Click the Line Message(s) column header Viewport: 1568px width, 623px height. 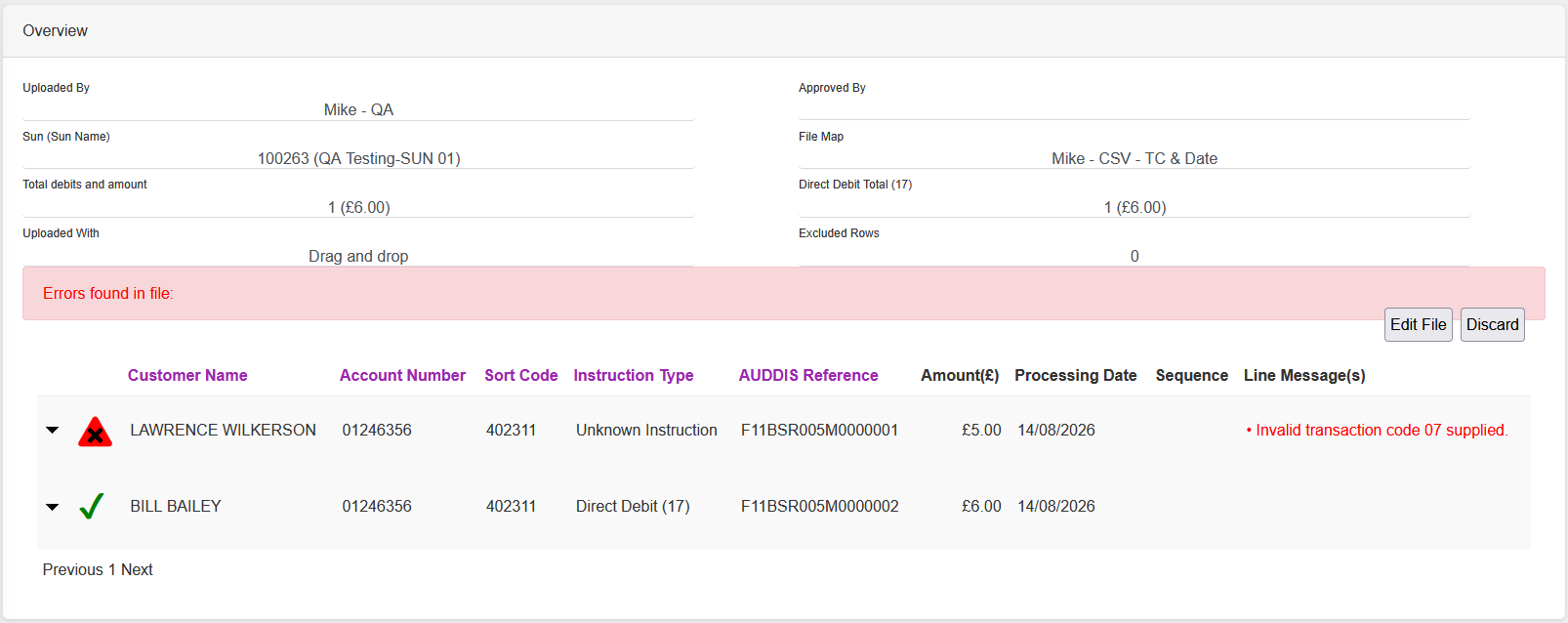tap(1304, 375)
